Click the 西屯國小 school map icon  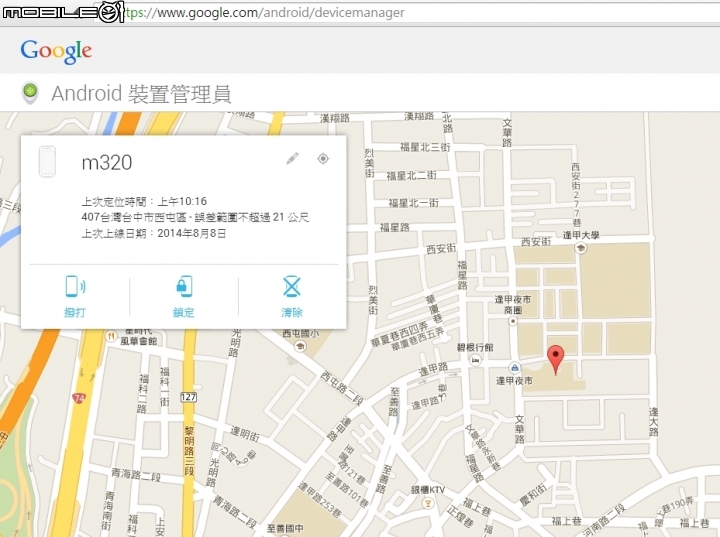[x=301, y=346]
